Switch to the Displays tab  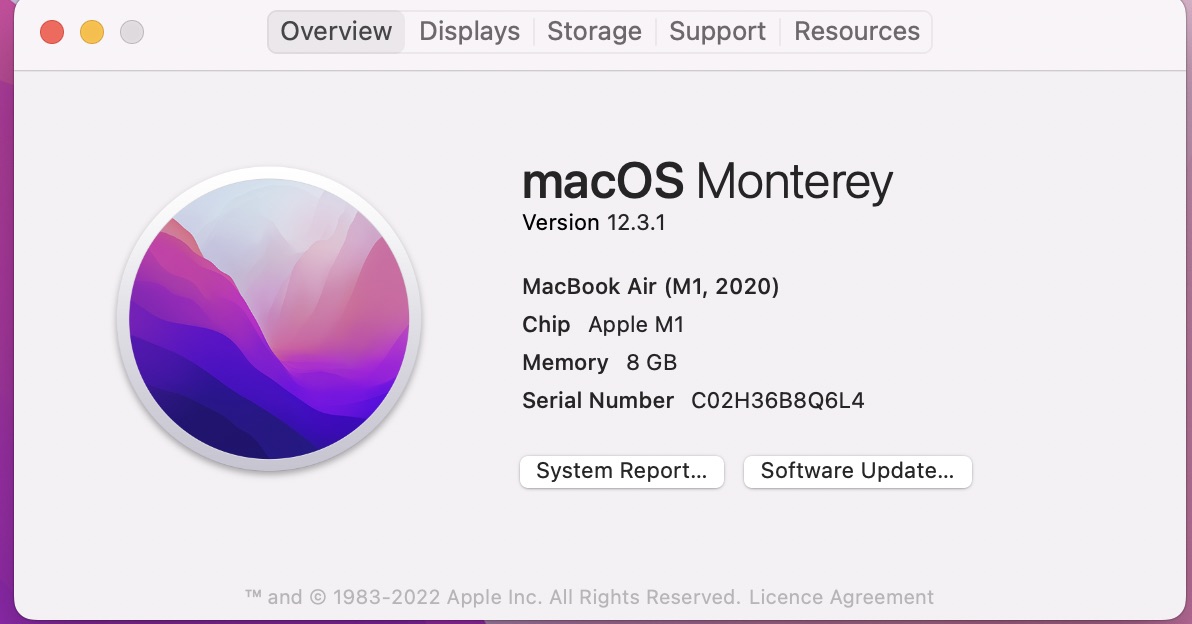[468, 31]
